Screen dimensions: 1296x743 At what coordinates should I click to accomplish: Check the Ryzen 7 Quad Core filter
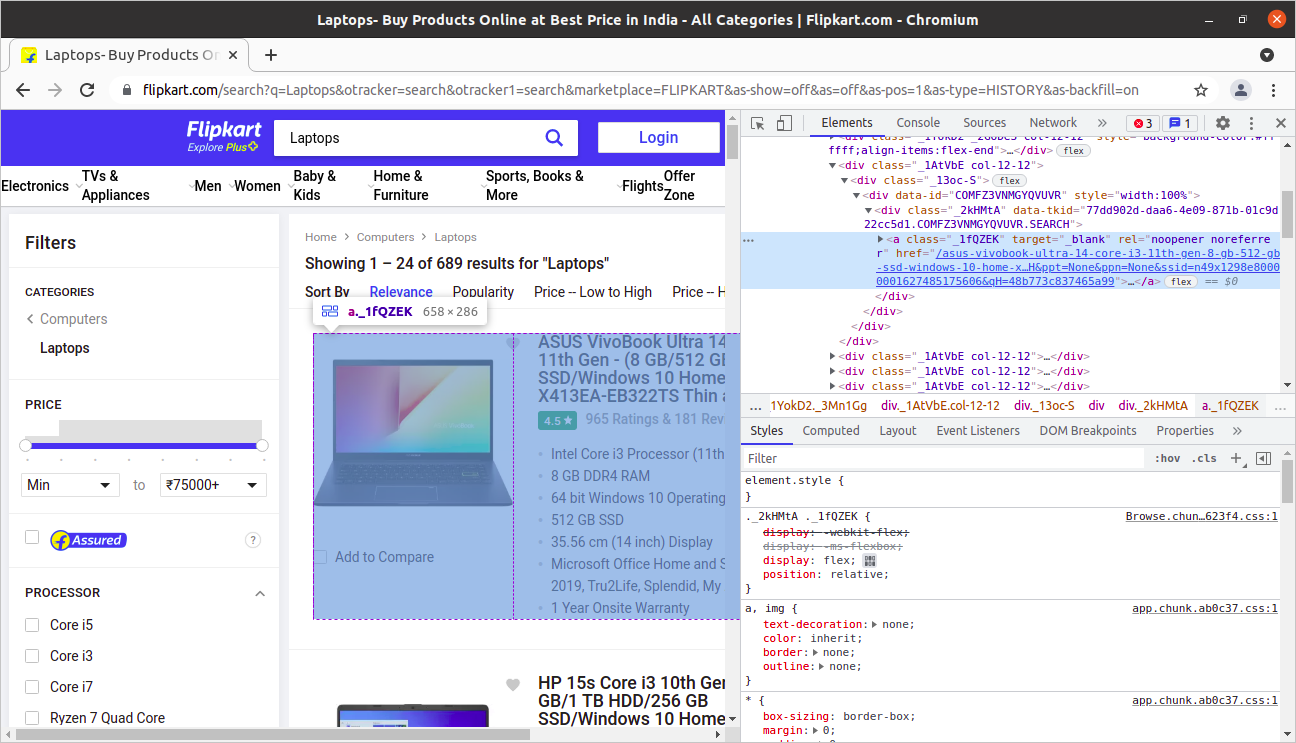pos(32,718)
